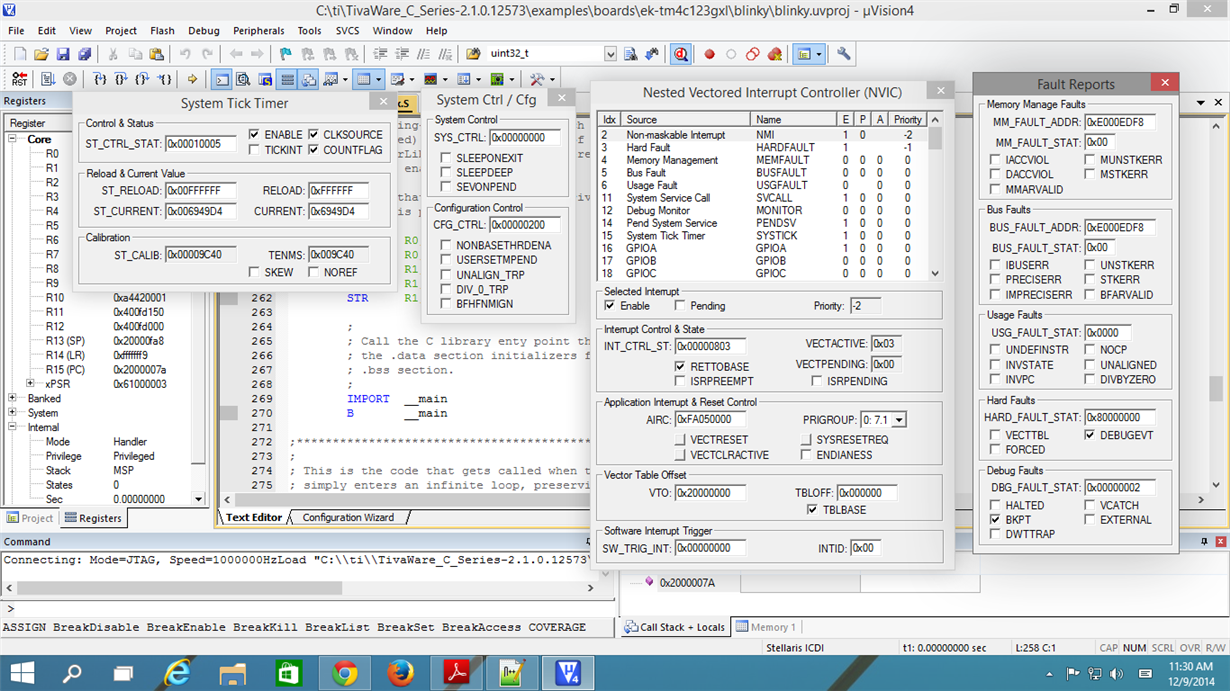Click Run to Cursor Line icon
The width and height of the screenshot is (1230, 691).
coord(166,78)
